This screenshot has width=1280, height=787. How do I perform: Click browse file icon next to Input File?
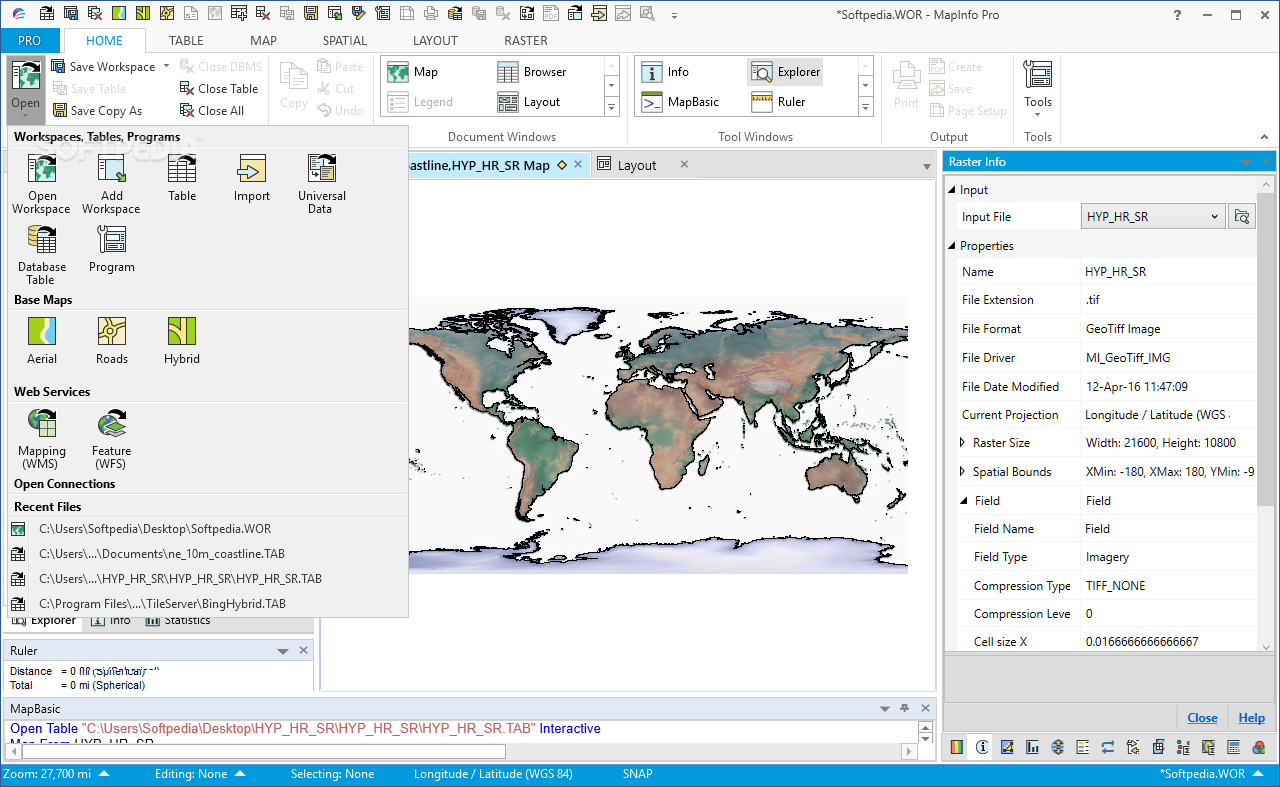(1242, 217)
